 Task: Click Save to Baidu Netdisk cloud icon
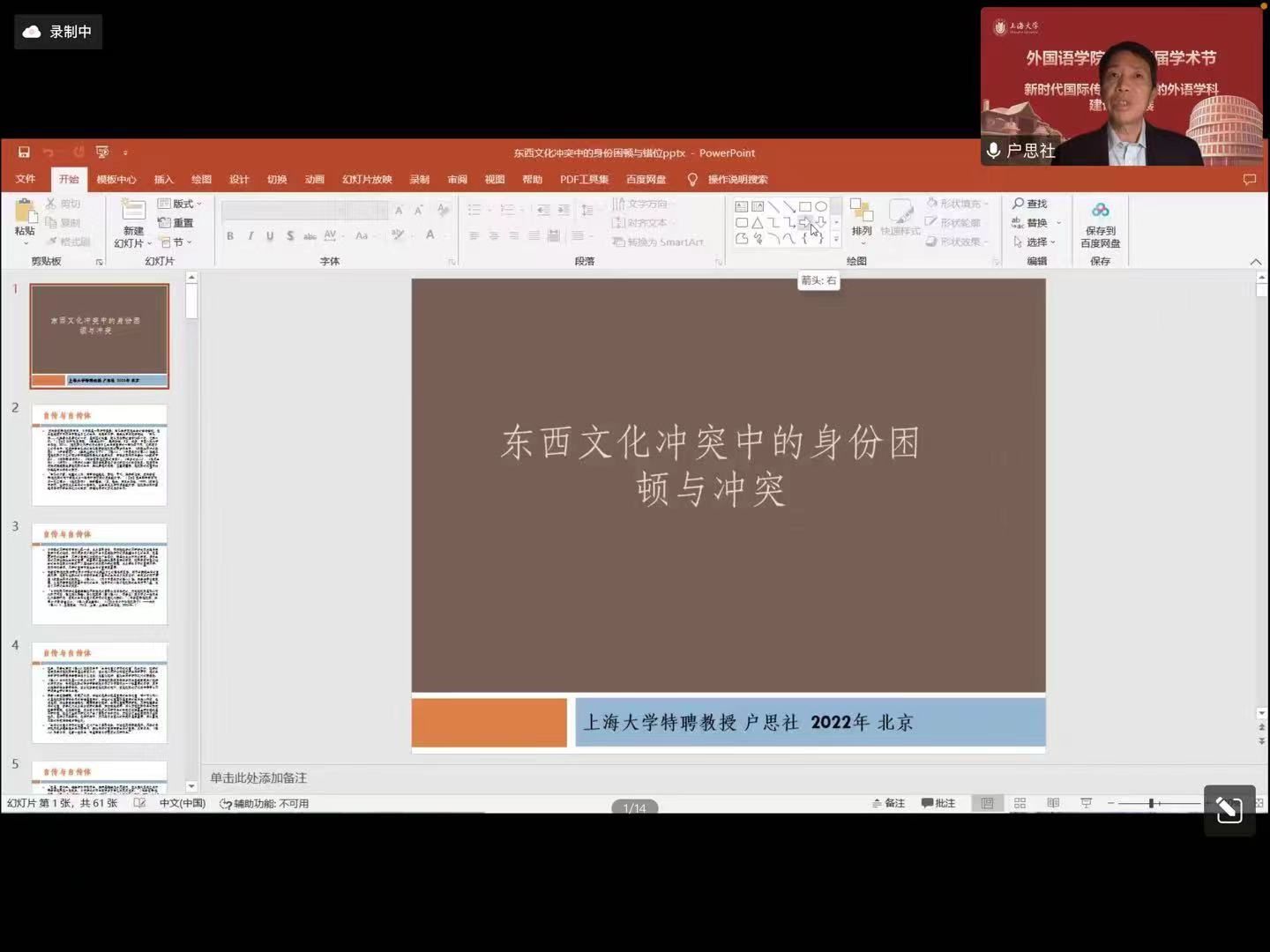(x=1100, y=212)
